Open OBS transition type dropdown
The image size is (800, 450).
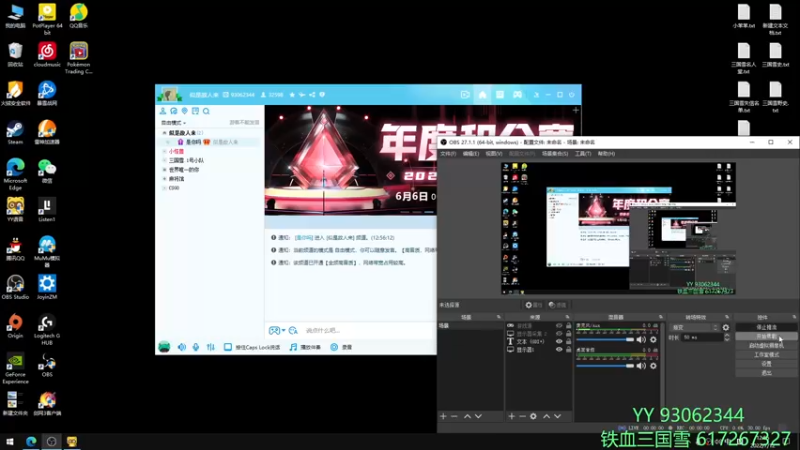[x=695, y=328]
